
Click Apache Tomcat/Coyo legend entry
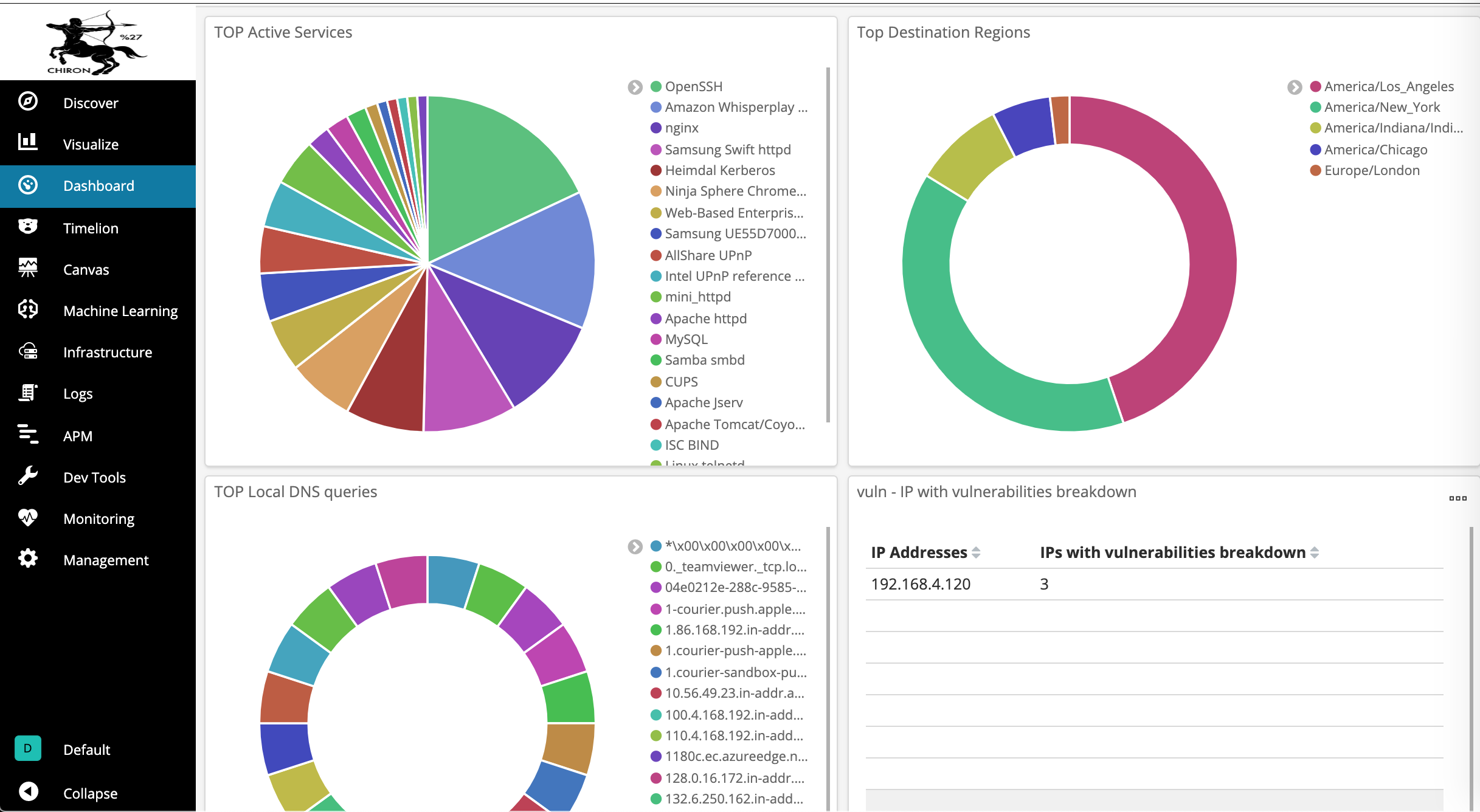click(x=728, y=424)
